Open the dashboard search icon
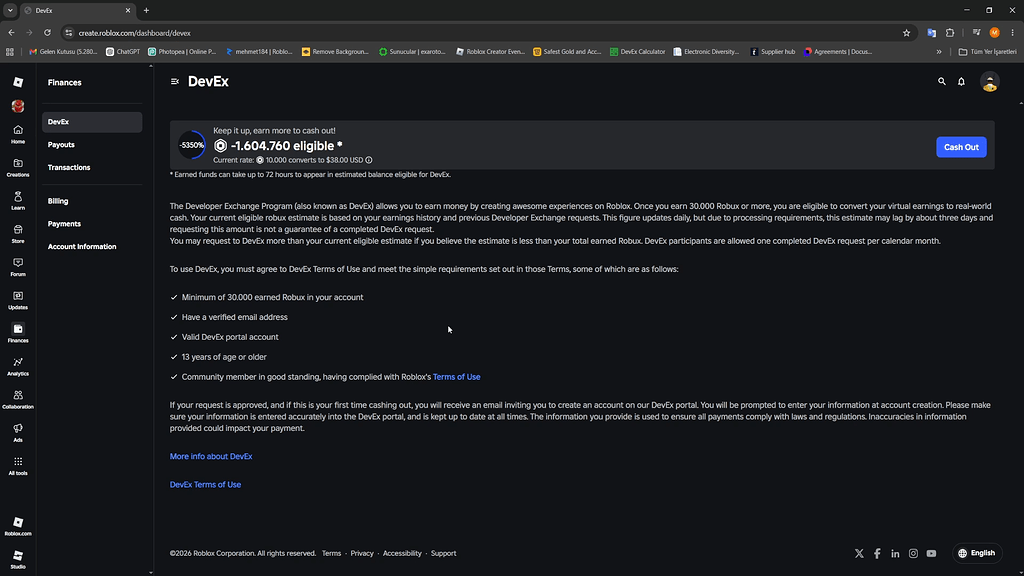Screen dimensions: 1024x576 [x=942, y=82]
